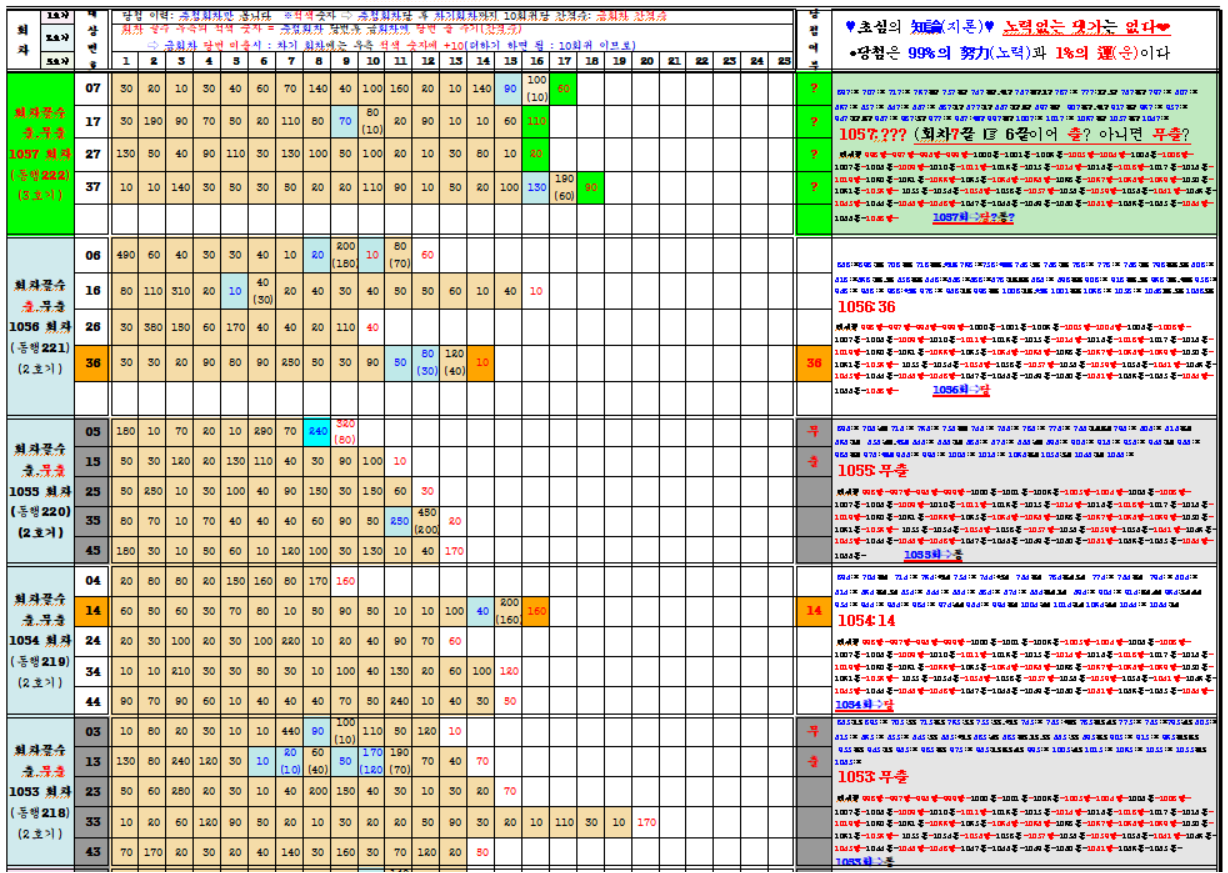This screenshot has width=1228, height=873.
Task: Click the '1057 회차' round label cell
Action: (37, 153)
